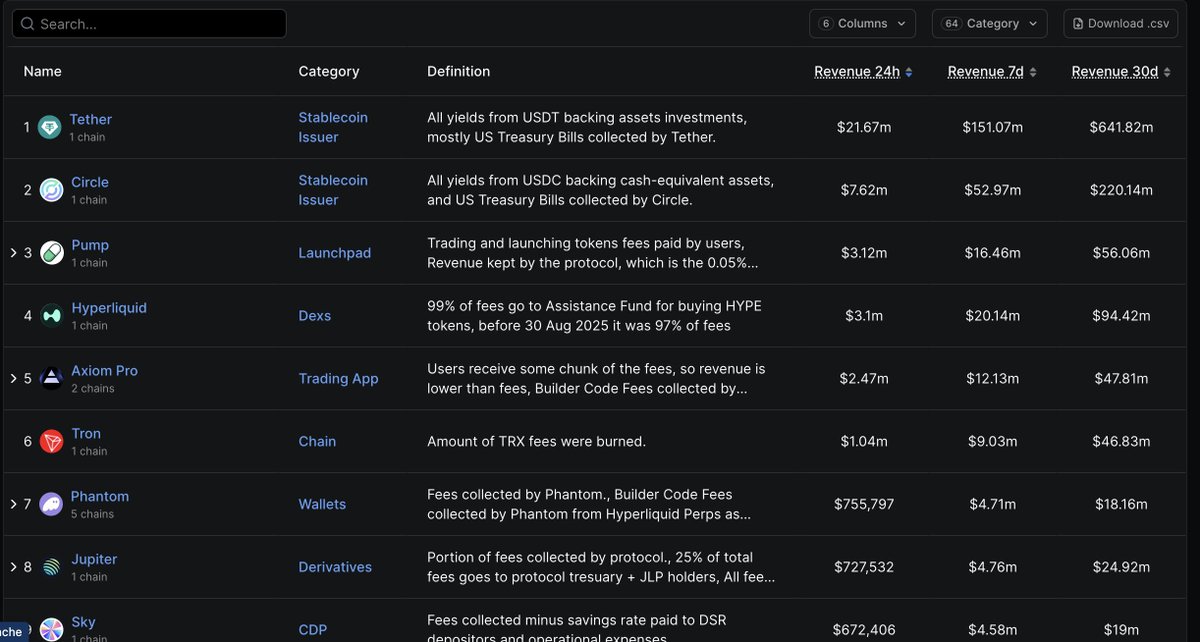Expand the Jupiter row
This screenshot has width=1200, height=642.
13,567
